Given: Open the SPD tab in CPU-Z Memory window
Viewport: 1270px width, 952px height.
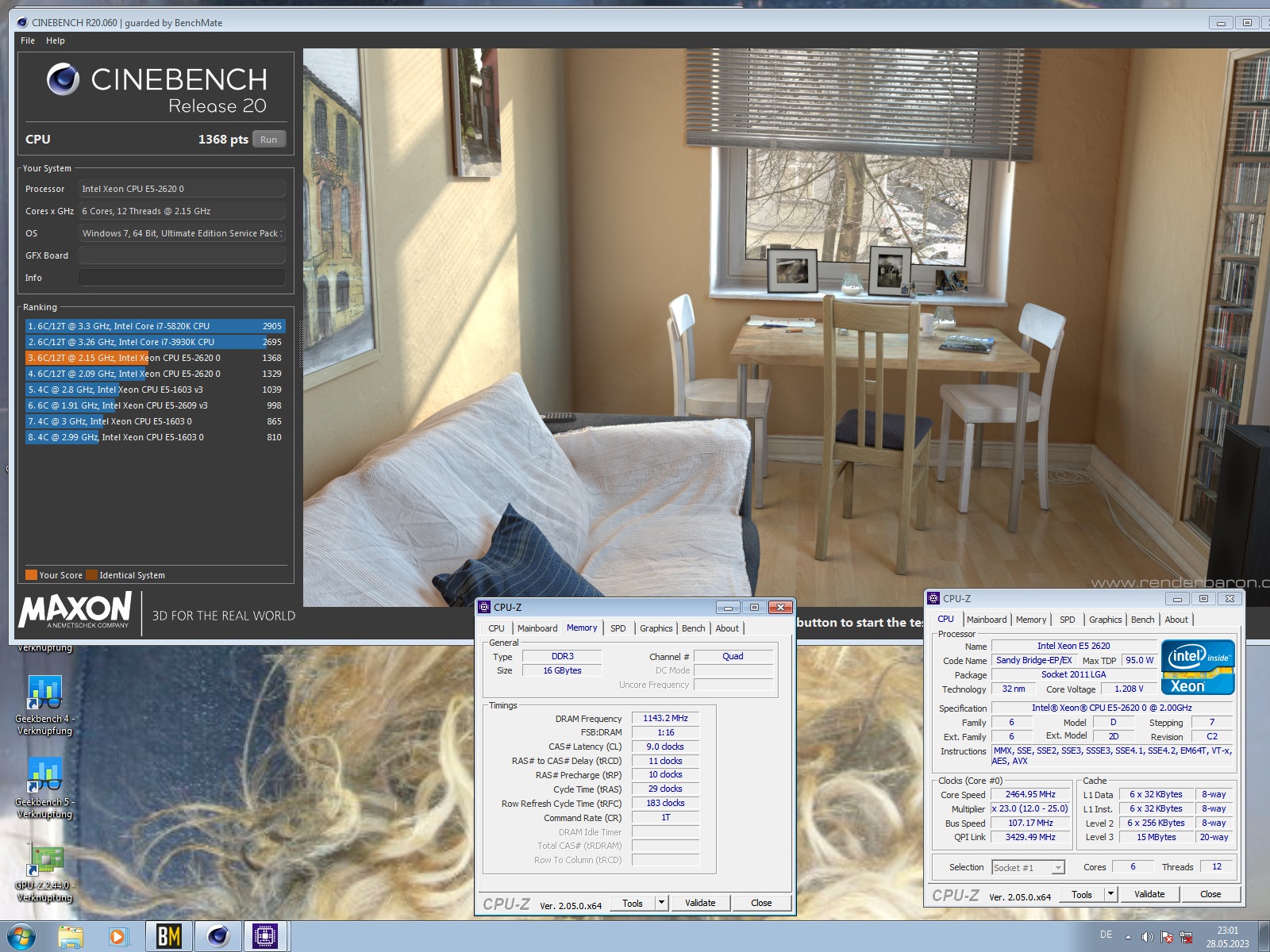Looking at the screenshot, I should coord(618,628).
